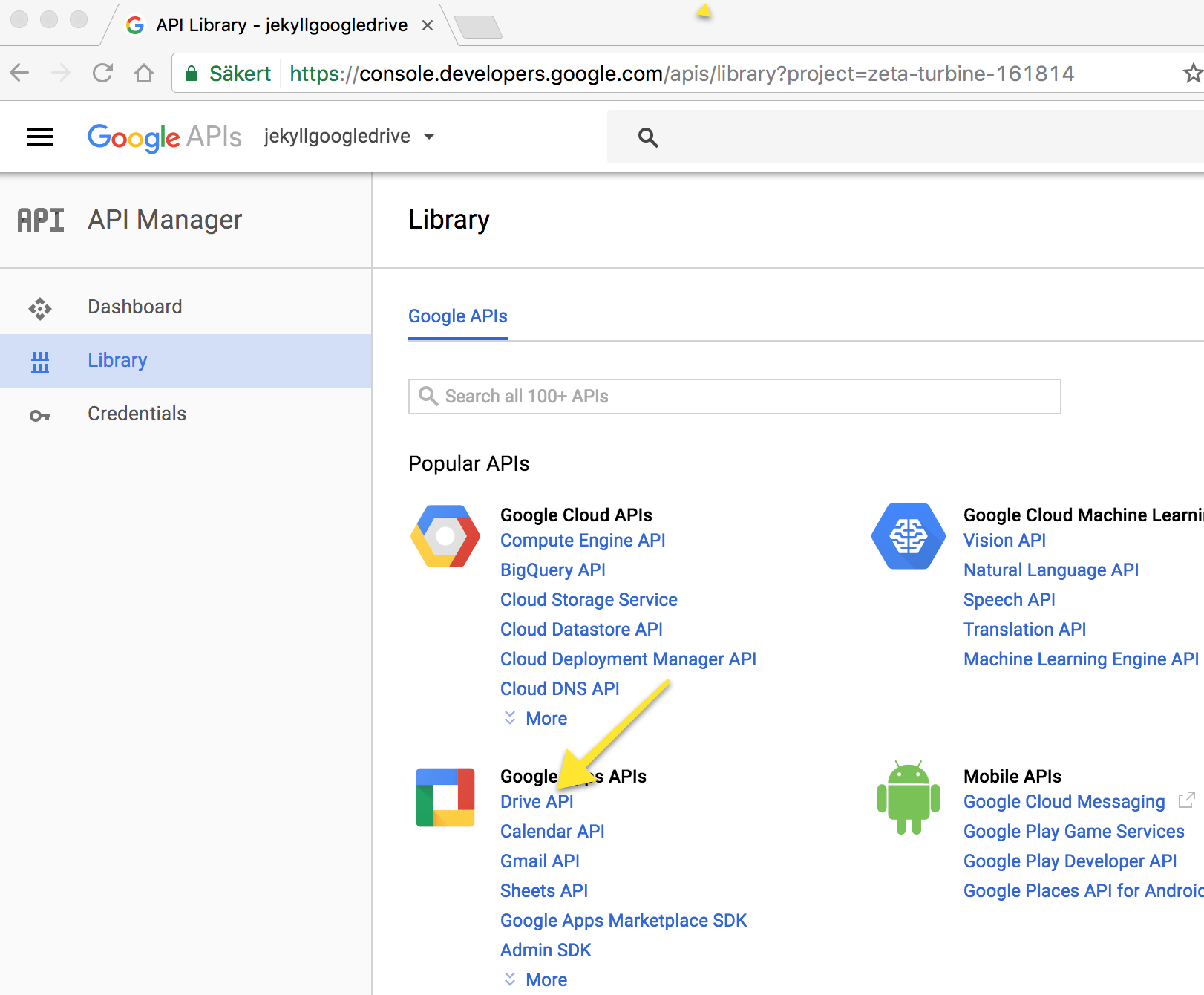Image resolution: width=1204 pixels, height=995 pixels.
Task: Click the browser home icon
Action: pos(144,73)
